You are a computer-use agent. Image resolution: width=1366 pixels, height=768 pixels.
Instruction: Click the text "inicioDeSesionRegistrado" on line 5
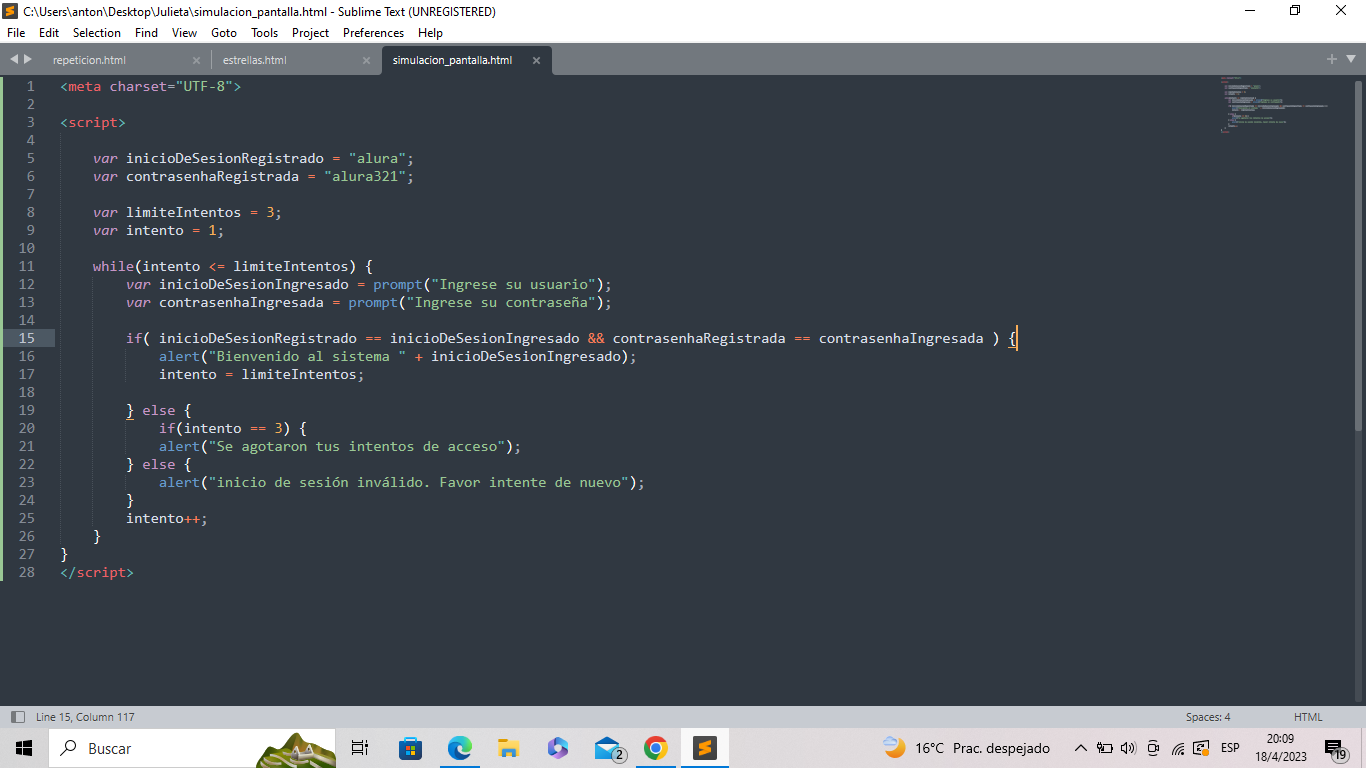coord(225,158)
